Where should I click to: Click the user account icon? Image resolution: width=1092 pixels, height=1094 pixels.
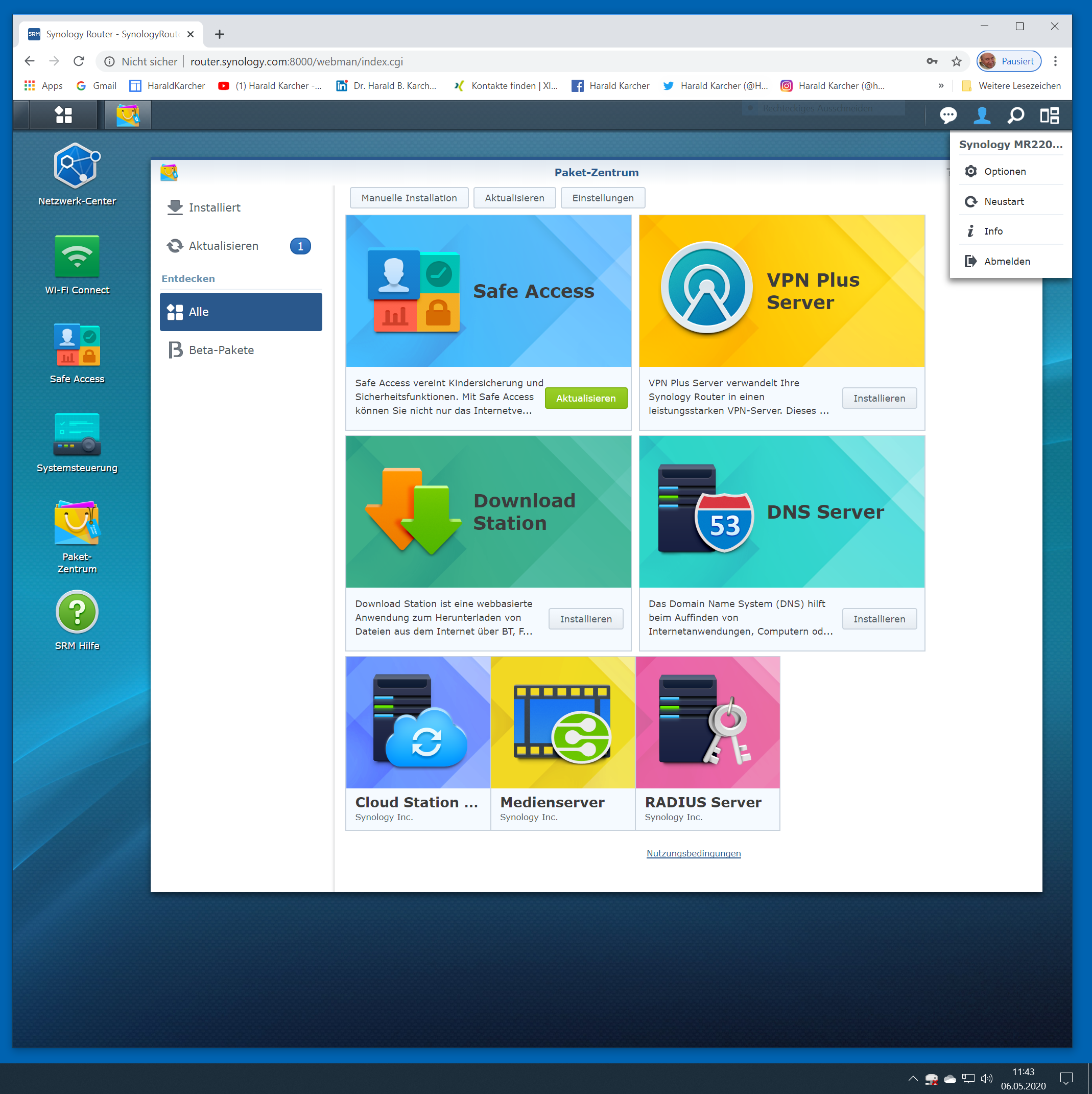(x=982, y=115)
